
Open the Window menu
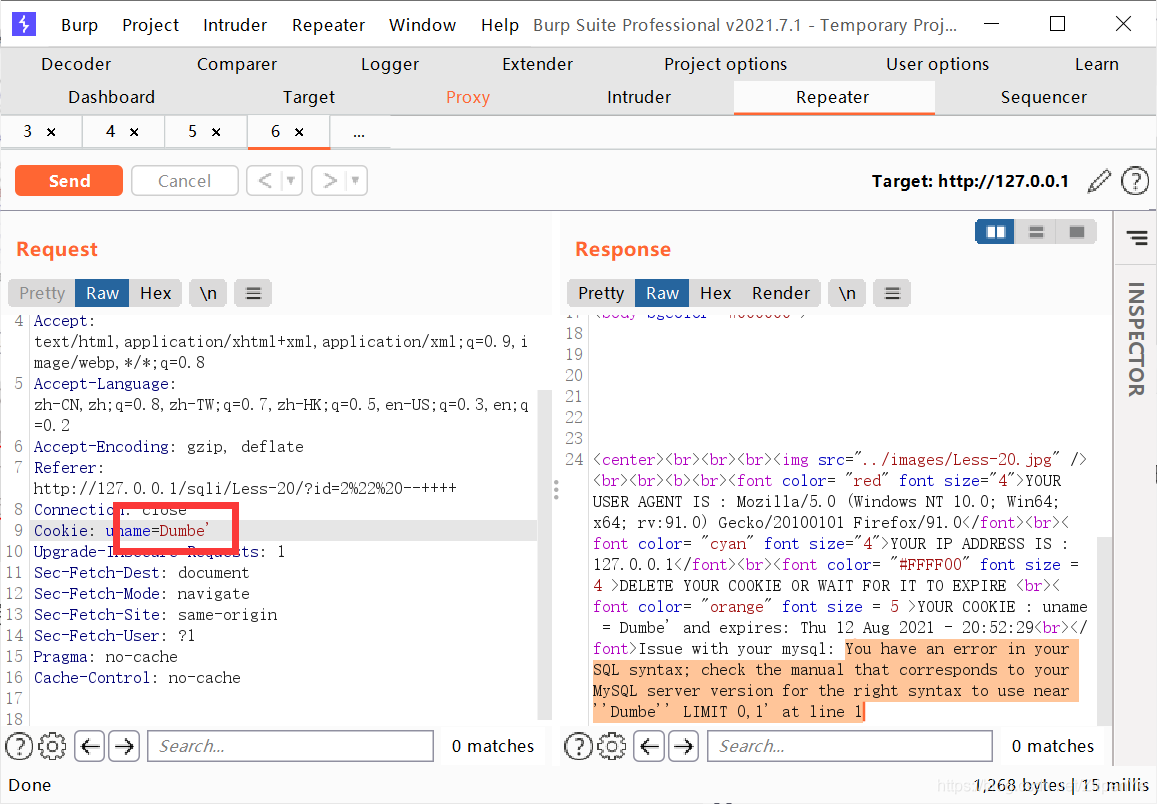[x=423, y=25]
